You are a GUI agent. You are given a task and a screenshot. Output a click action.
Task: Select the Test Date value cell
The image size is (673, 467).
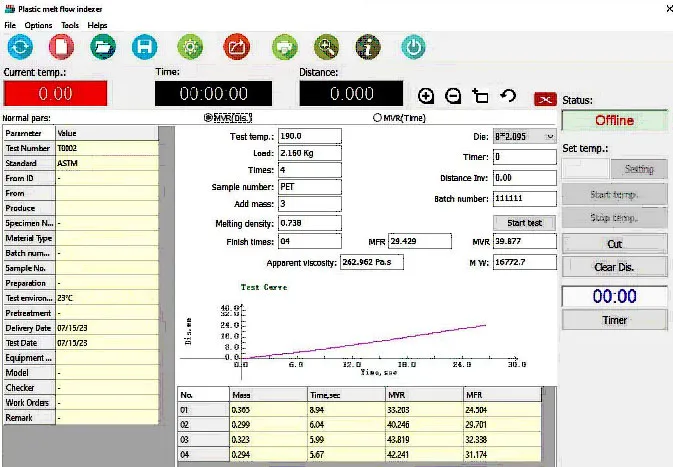pyautogui.click(x=107, y=343)
